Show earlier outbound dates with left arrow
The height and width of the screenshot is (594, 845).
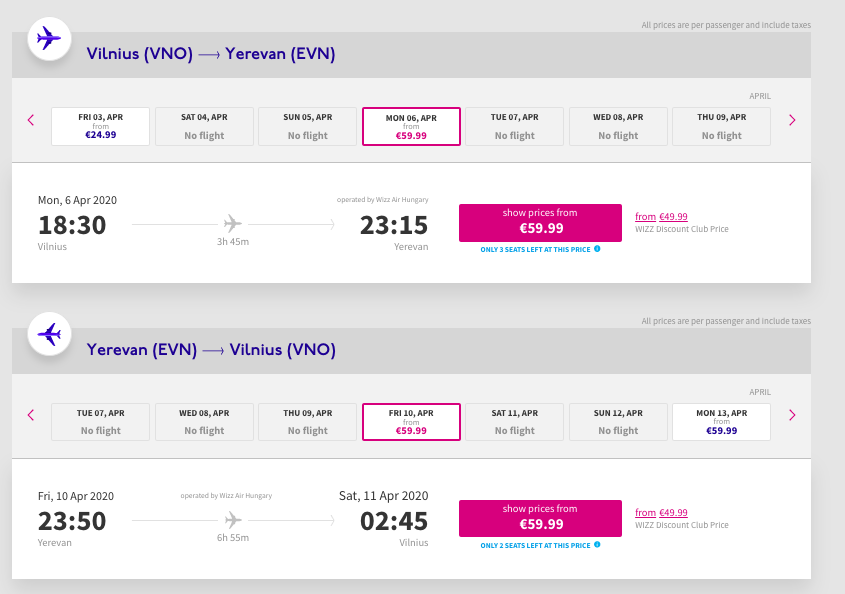click(x=31, y=120)
